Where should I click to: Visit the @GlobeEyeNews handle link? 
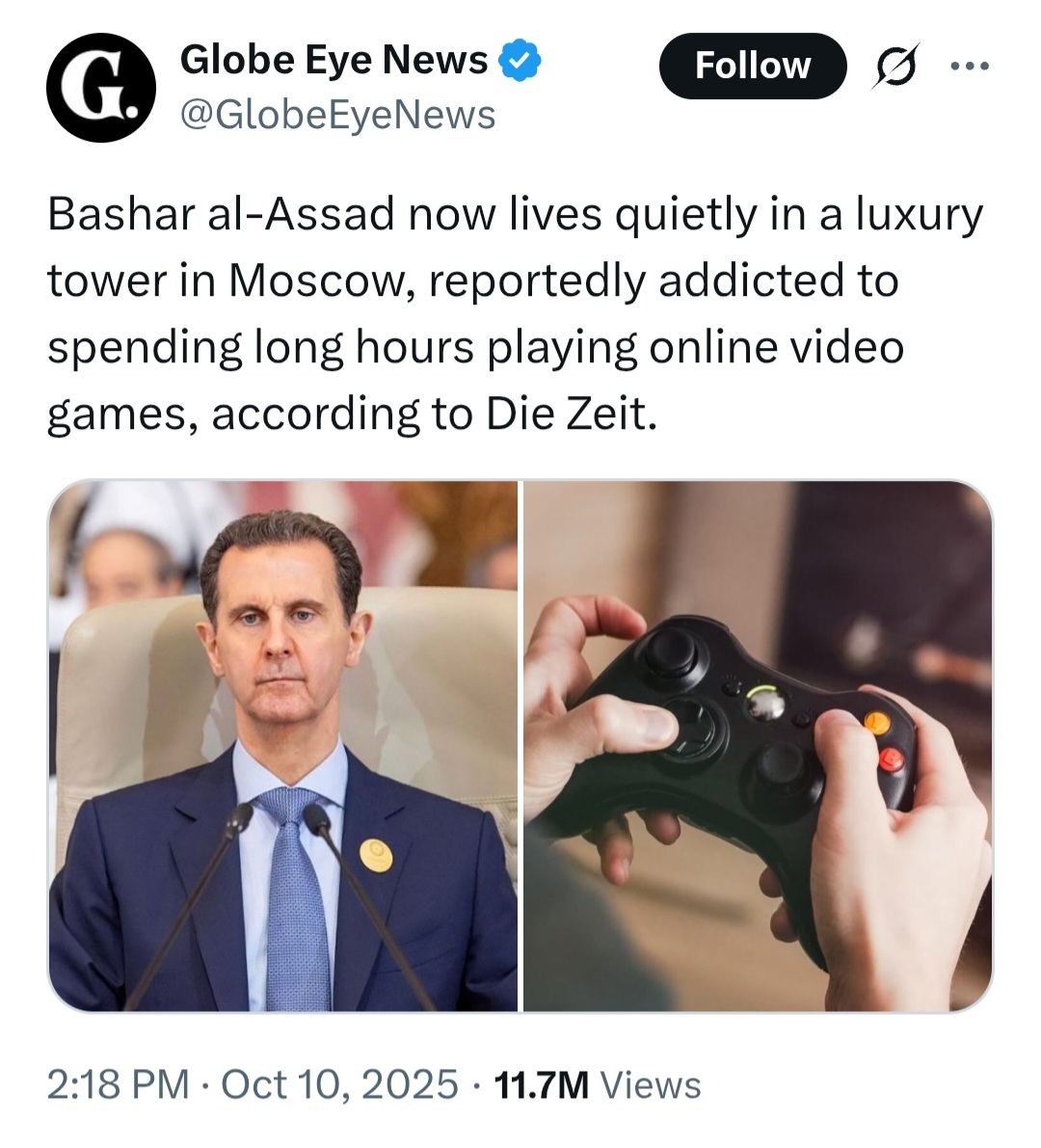[337, 115]
